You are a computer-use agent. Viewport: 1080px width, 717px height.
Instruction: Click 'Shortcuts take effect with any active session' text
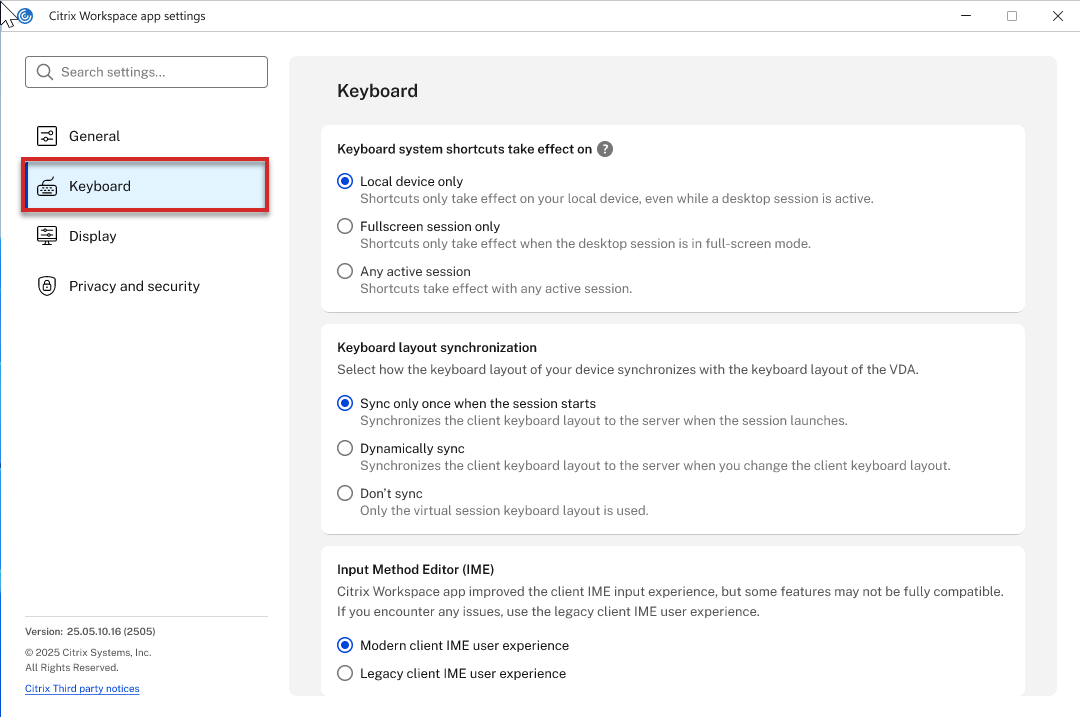click(x=496, y=289)
